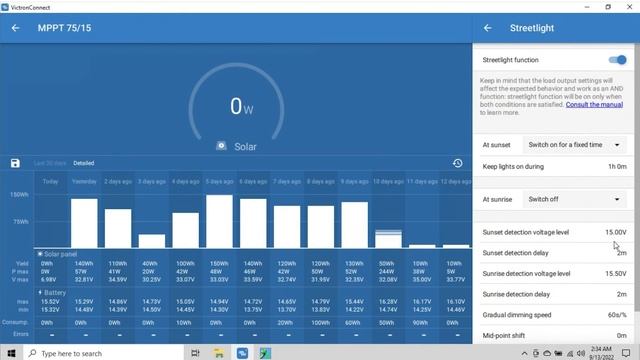640x360 pixels.
Task: Edit Sunrise detection voltage level 15.50V
Action: (554, 273)
